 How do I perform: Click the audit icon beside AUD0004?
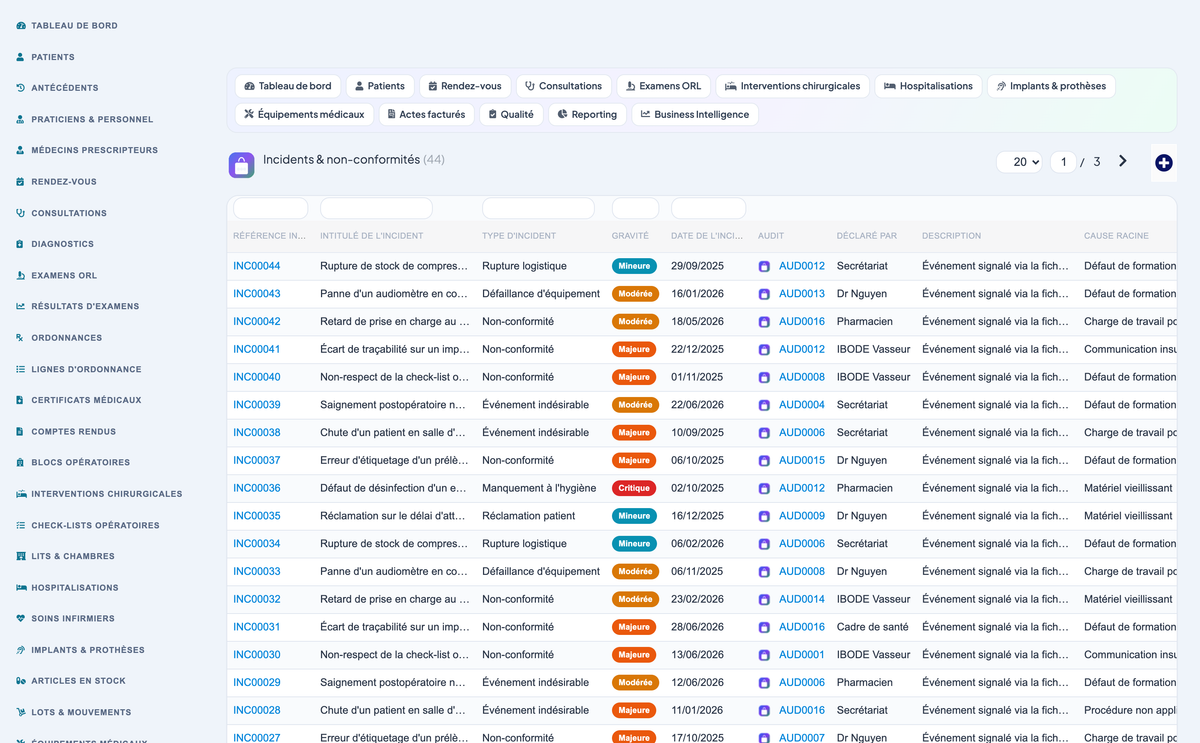[764, 405]
